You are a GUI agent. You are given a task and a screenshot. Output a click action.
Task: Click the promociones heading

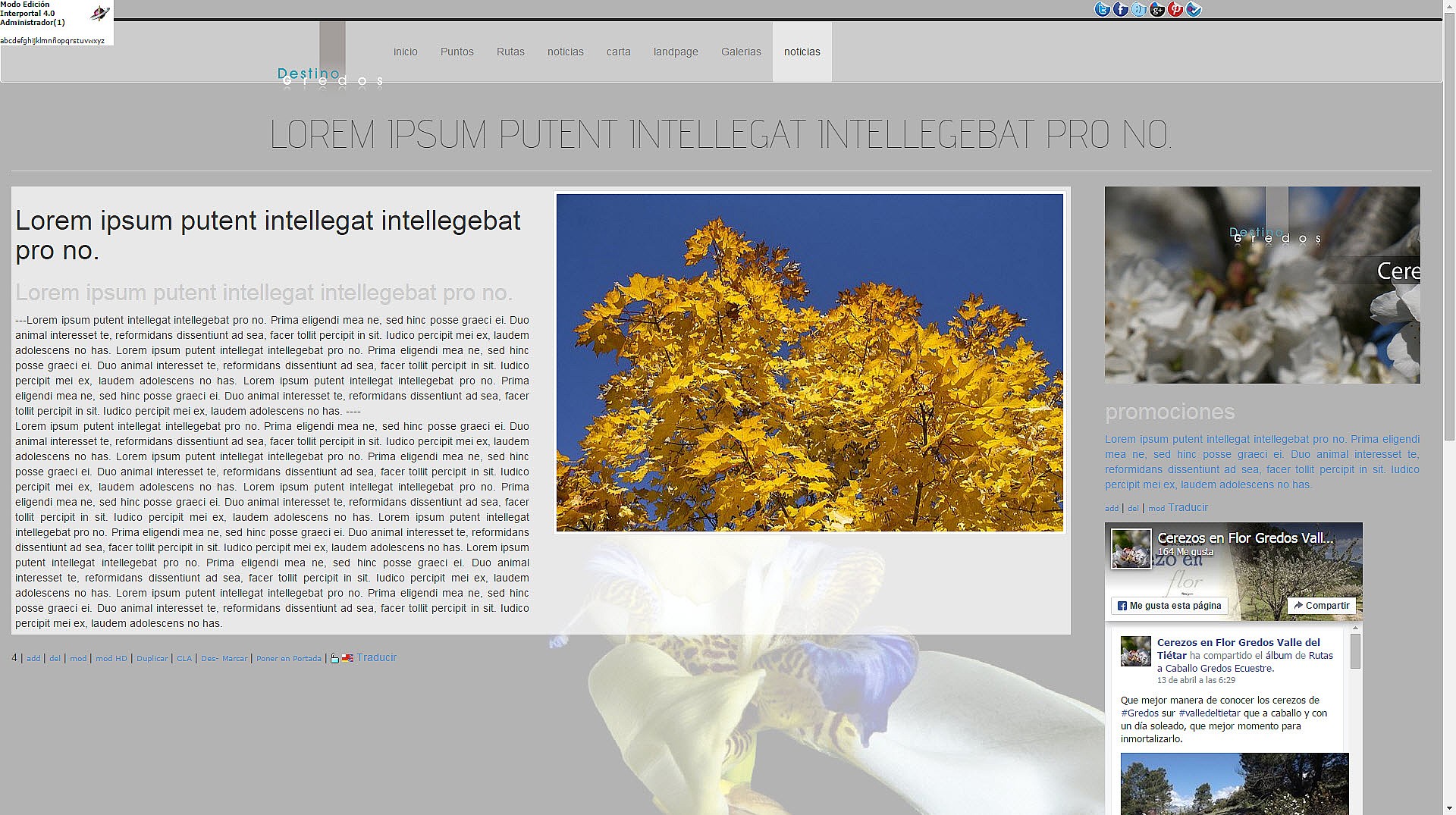point(1169,412)
